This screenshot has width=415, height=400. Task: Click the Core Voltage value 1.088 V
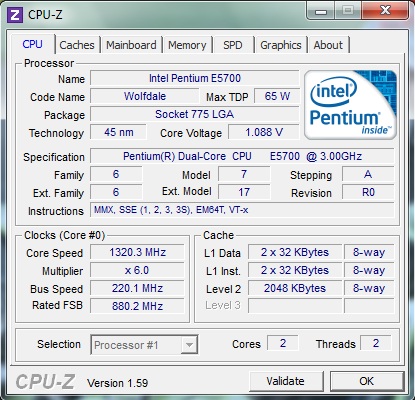tap(264, 132)
